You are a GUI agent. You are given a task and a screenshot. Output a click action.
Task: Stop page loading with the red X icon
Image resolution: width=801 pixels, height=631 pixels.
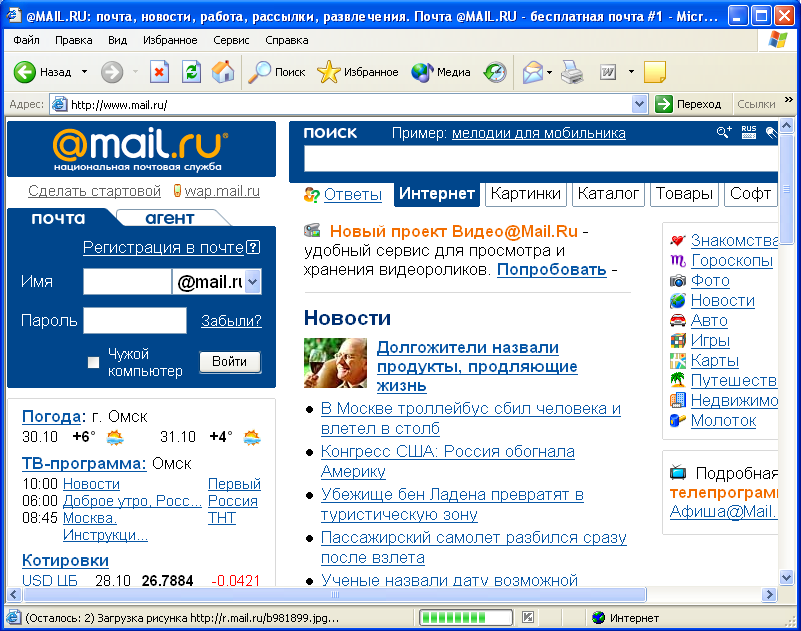click(x=159, y=72)
